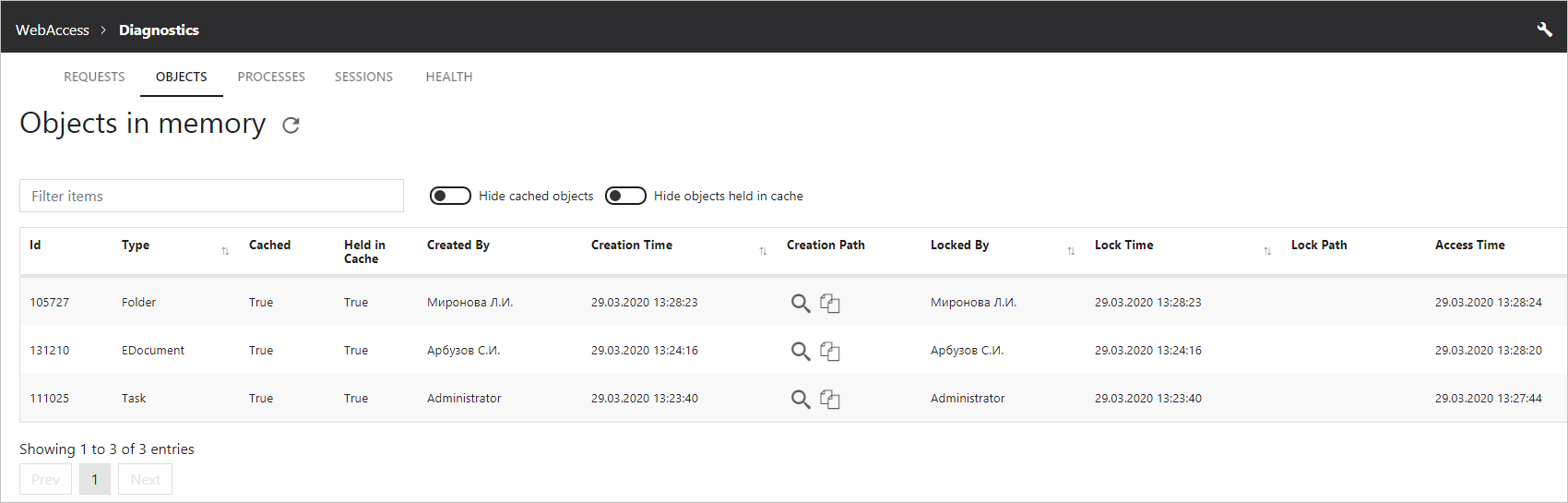View creation path for Task 111025

801,399
